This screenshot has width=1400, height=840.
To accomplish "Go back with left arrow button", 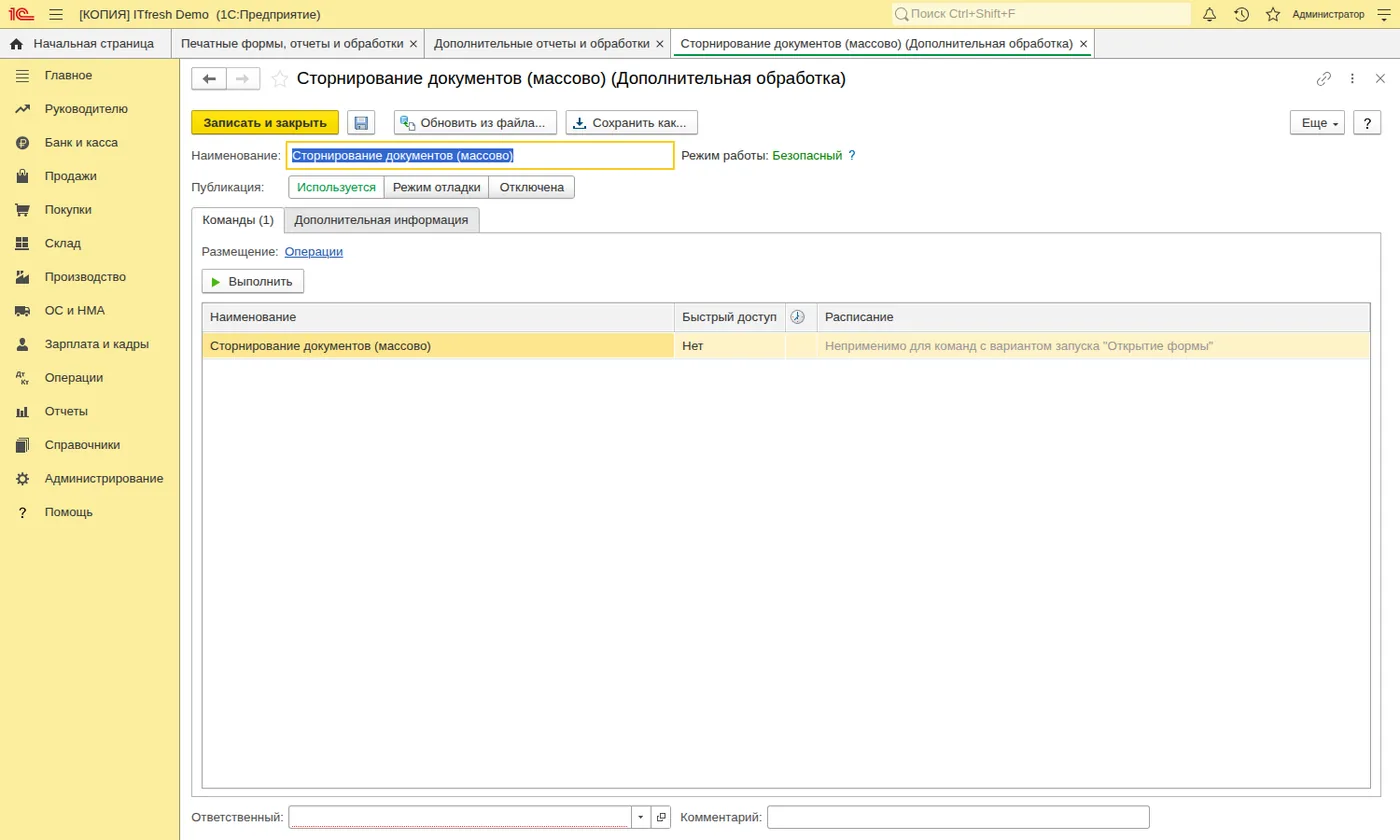I will click(209, 79).
